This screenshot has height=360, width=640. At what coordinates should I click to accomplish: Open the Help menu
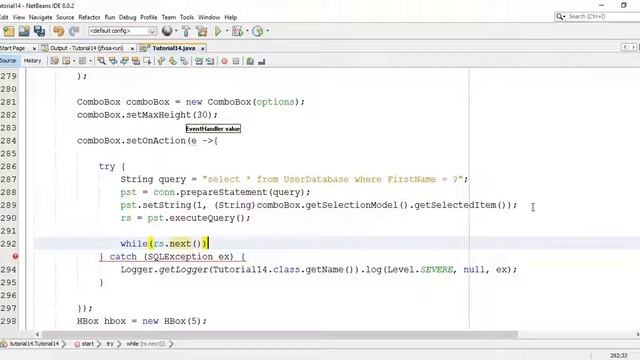pyautogui.click(x=231, y=17)
